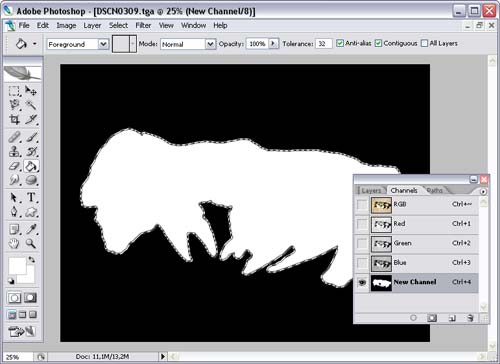Swap foreground and background colors
The height and width of the screenshot is (364, 500).
pos(32,259)
